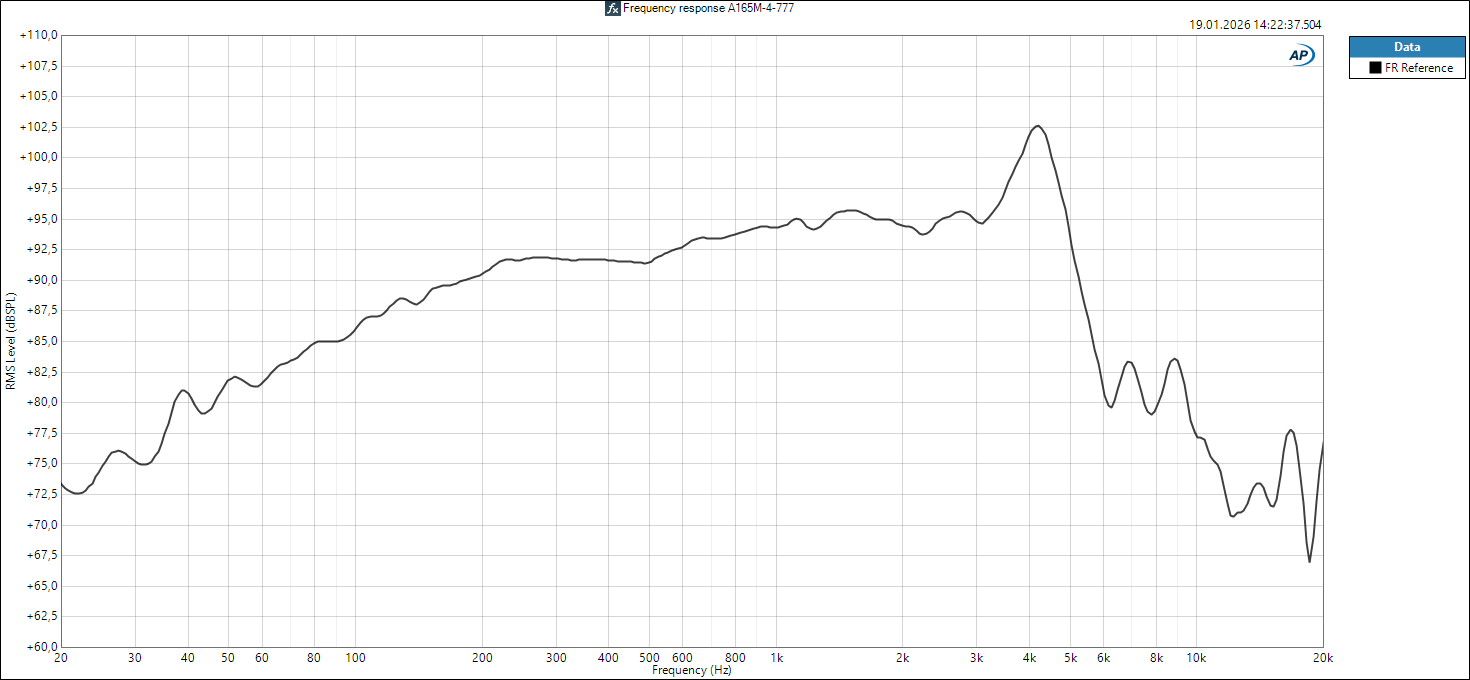Click the 300 Hz frequency axis label
This screenshot has height=680, width=1470.
click(556, 658)
